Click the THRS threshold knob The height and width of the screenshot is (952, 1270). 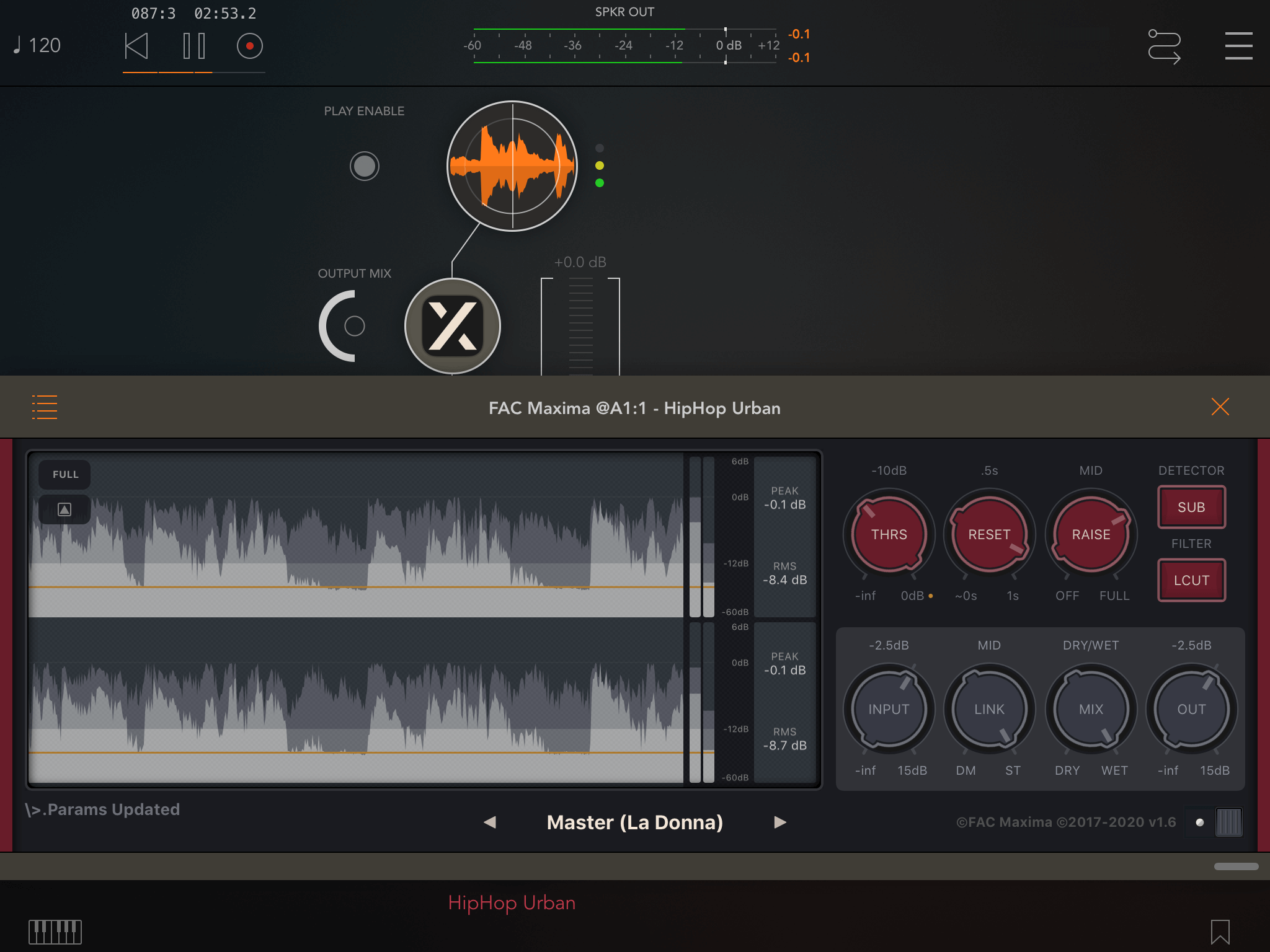[x=889, y=534]
